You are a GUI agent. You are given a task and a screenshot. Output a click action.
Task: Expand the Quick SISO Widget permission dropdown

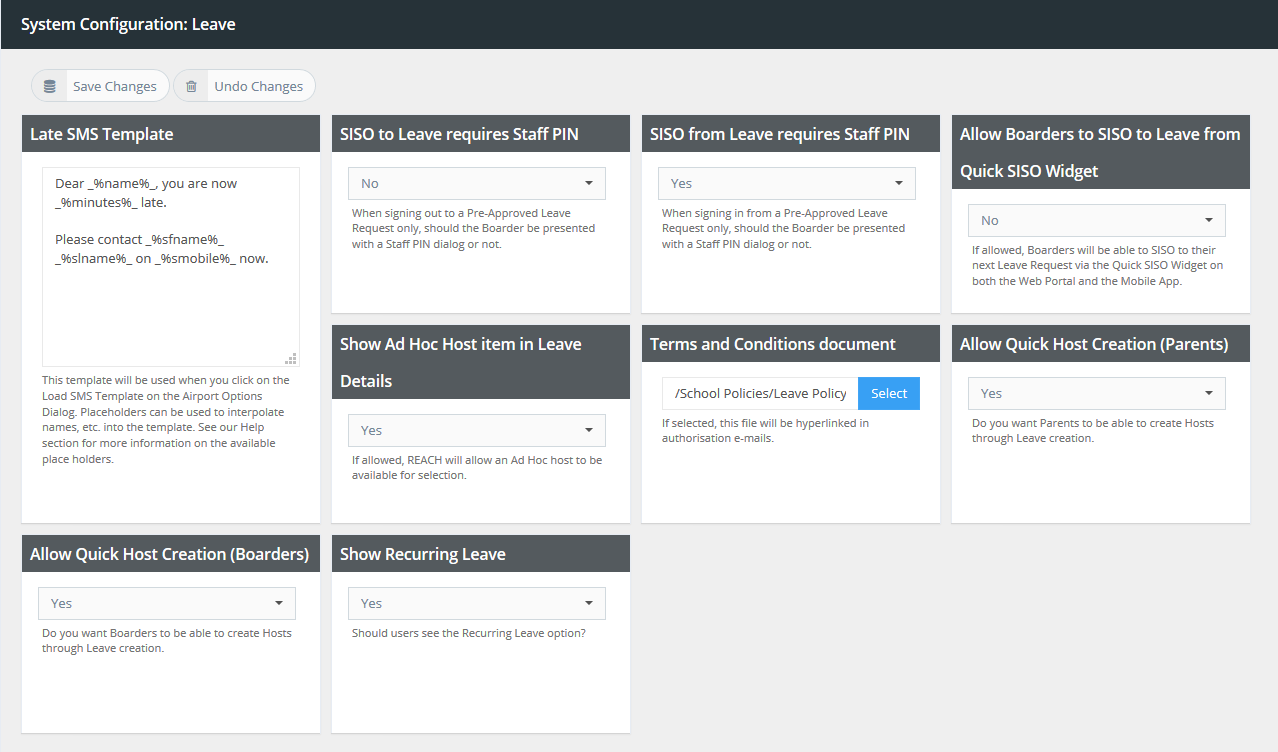point(1097,220)
